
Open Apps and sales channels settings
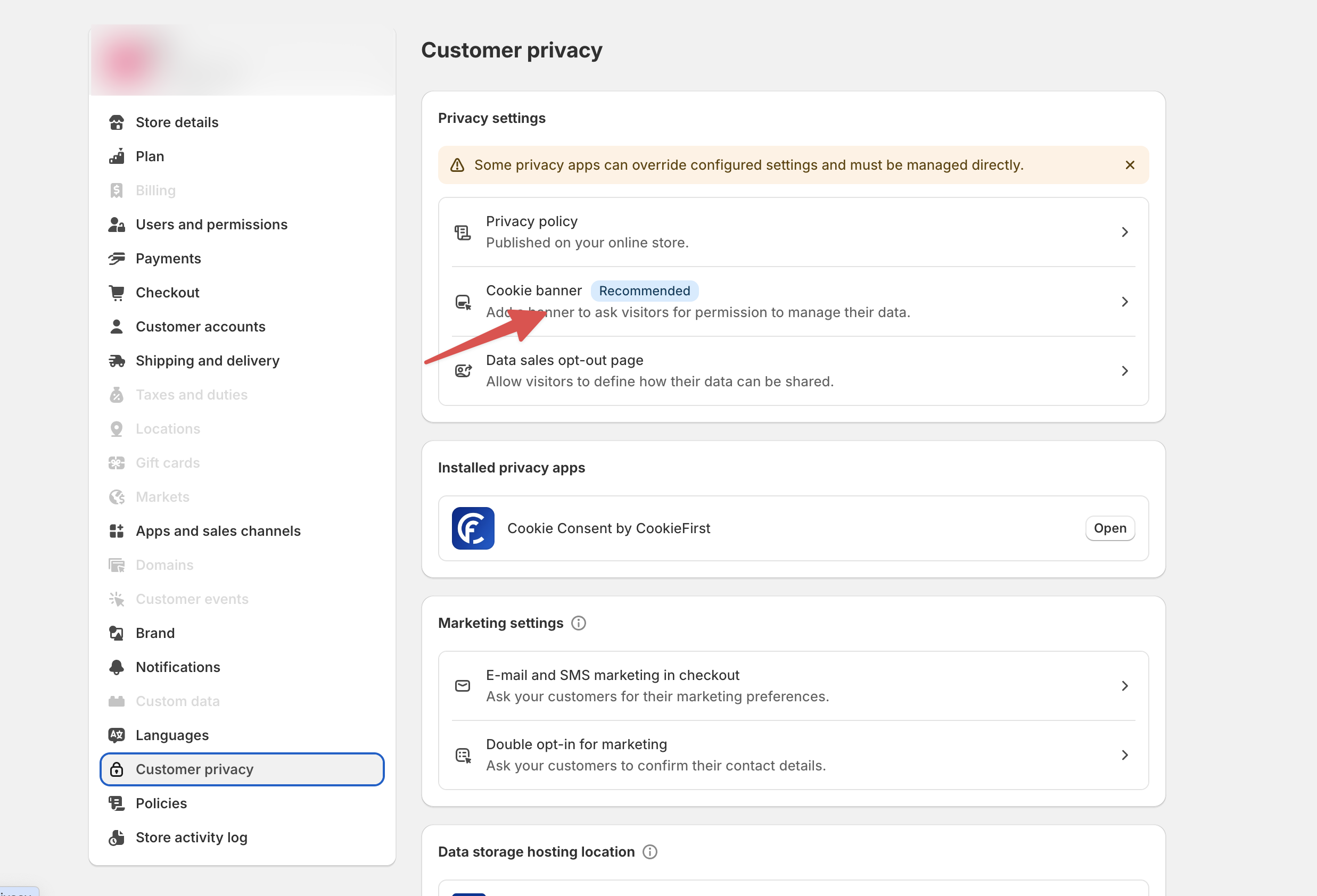tap(218, 530)
